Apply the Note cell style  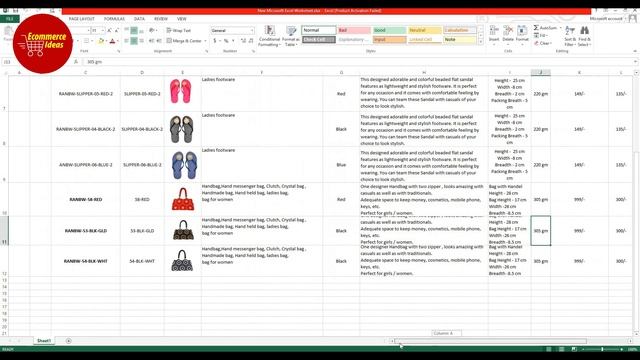point(460,40)
